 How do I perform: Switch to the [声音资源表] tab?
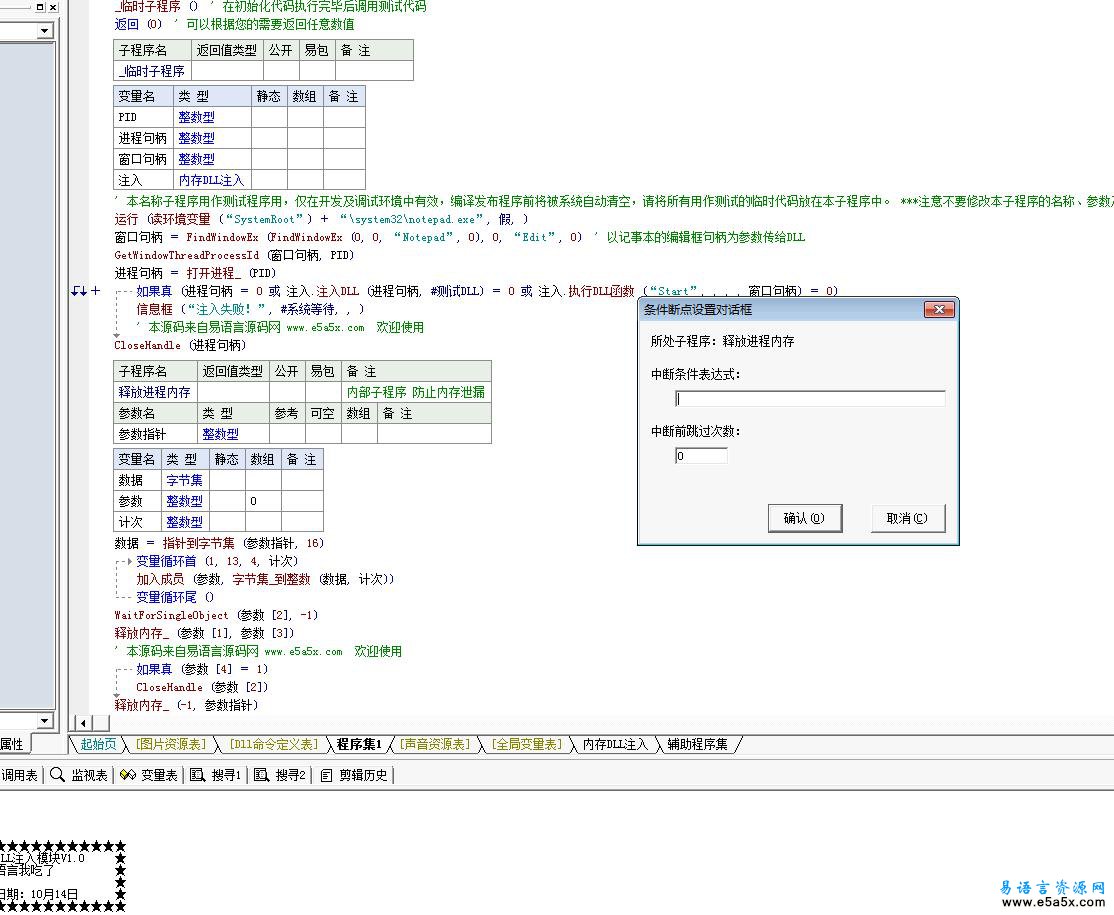point(435,745)
